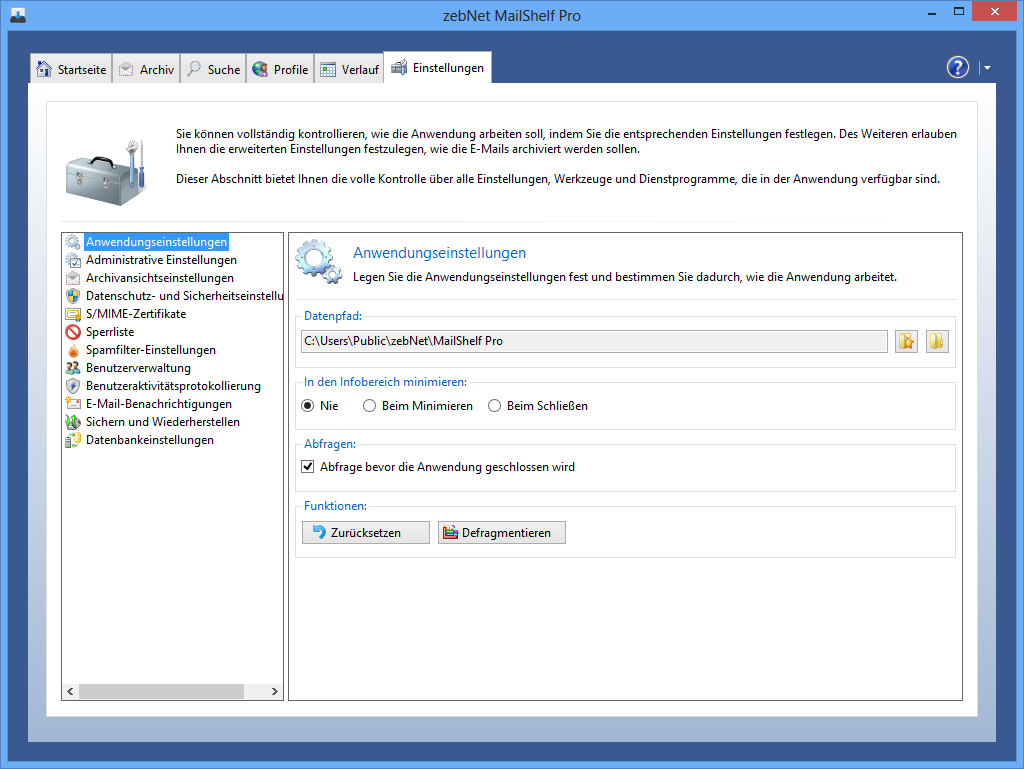
Task: Select the Einstellungen tab
Action: coord(438,67)
